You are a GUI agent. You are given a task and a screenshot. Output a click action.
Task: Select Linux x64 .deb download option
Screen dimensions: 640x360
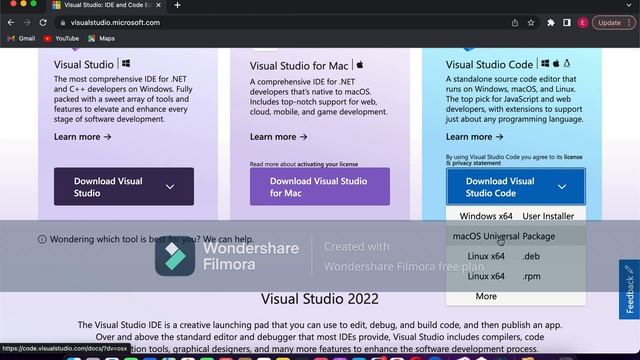click(x=516, y=256)
